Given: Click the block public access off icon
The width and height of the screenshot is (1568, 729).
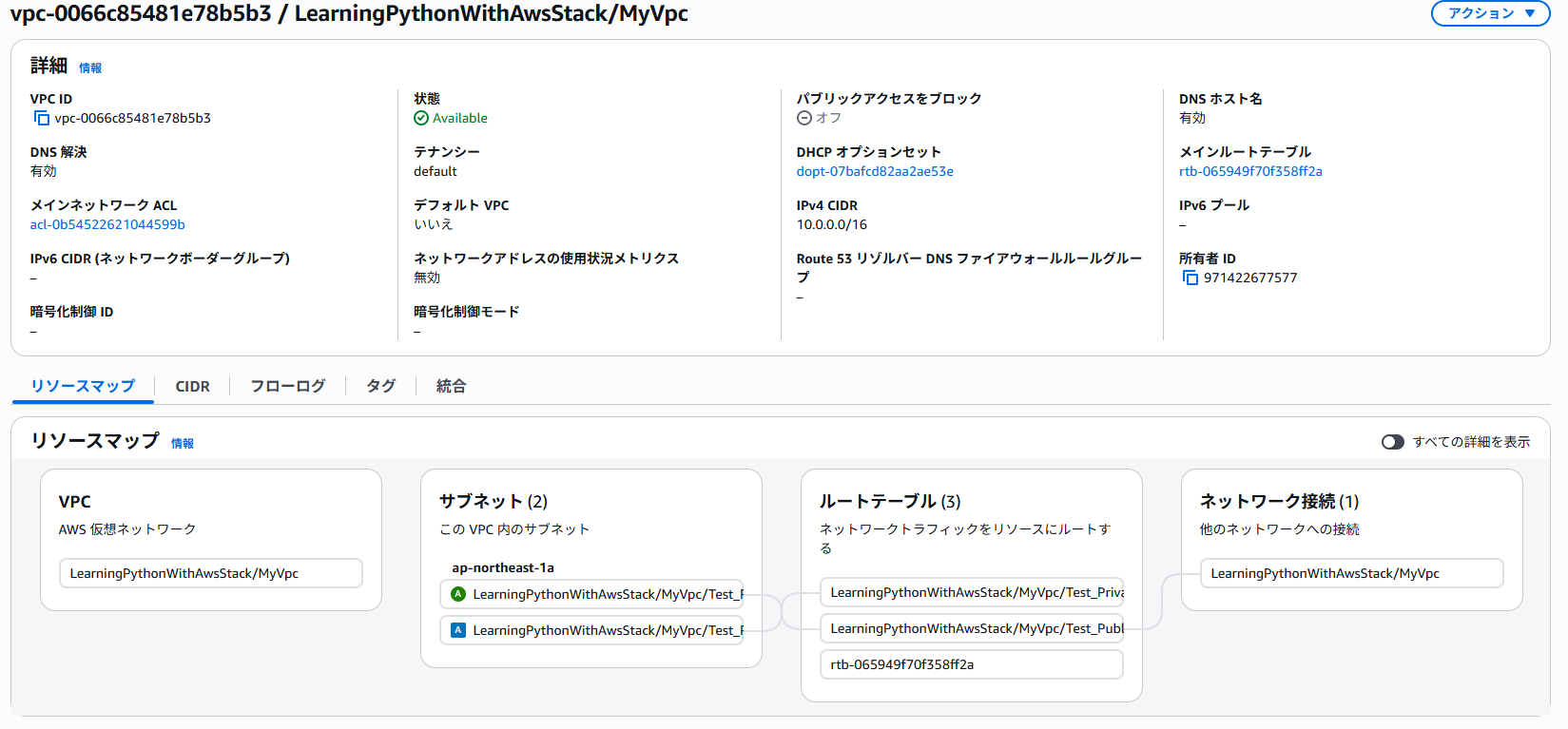Looking at the screenshot, I should [x=804, y=118].
